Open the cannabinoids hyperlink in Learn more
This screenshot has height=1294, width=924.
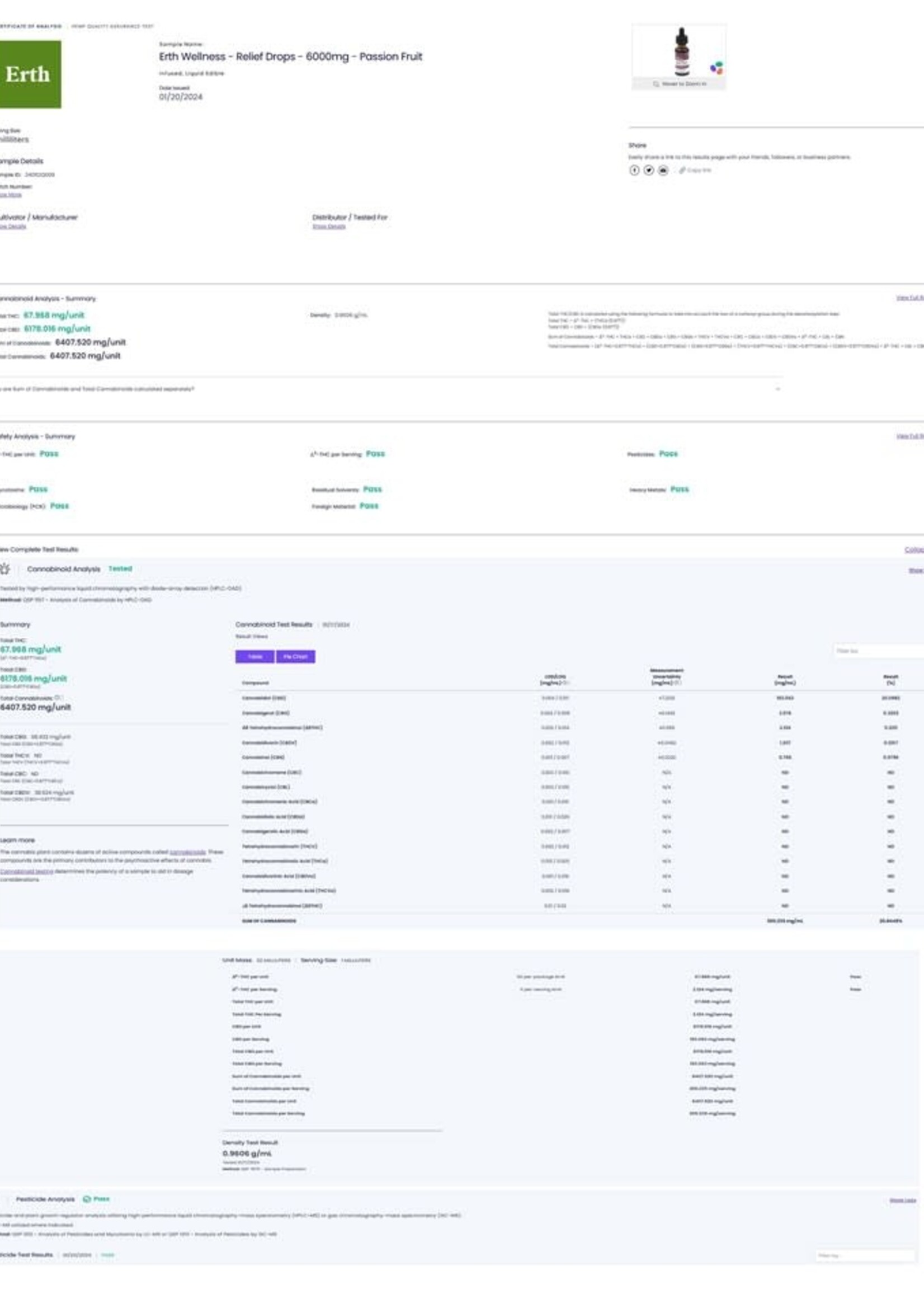point(188,852)
